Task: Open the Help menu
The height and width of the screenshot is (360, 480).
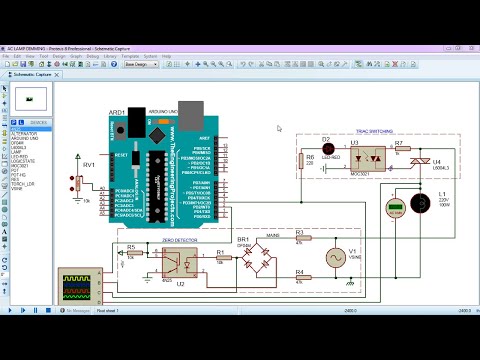Action: (166, 56)
